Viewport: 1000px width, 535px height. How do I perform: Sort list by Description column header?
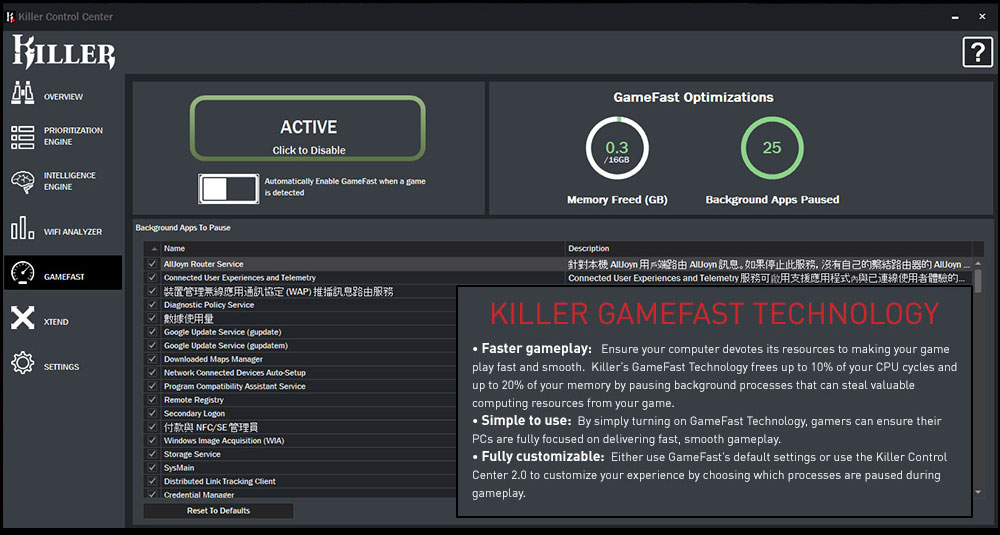pyautogui.click(x=768, y=249)
